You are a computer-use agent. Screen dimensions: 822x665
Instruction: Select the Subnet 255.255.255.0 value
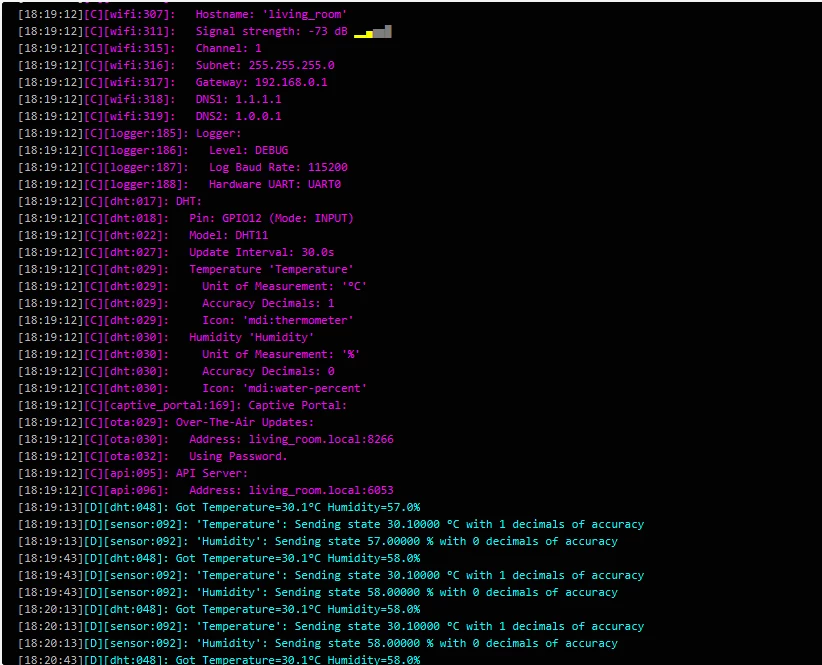pos(291,65)
